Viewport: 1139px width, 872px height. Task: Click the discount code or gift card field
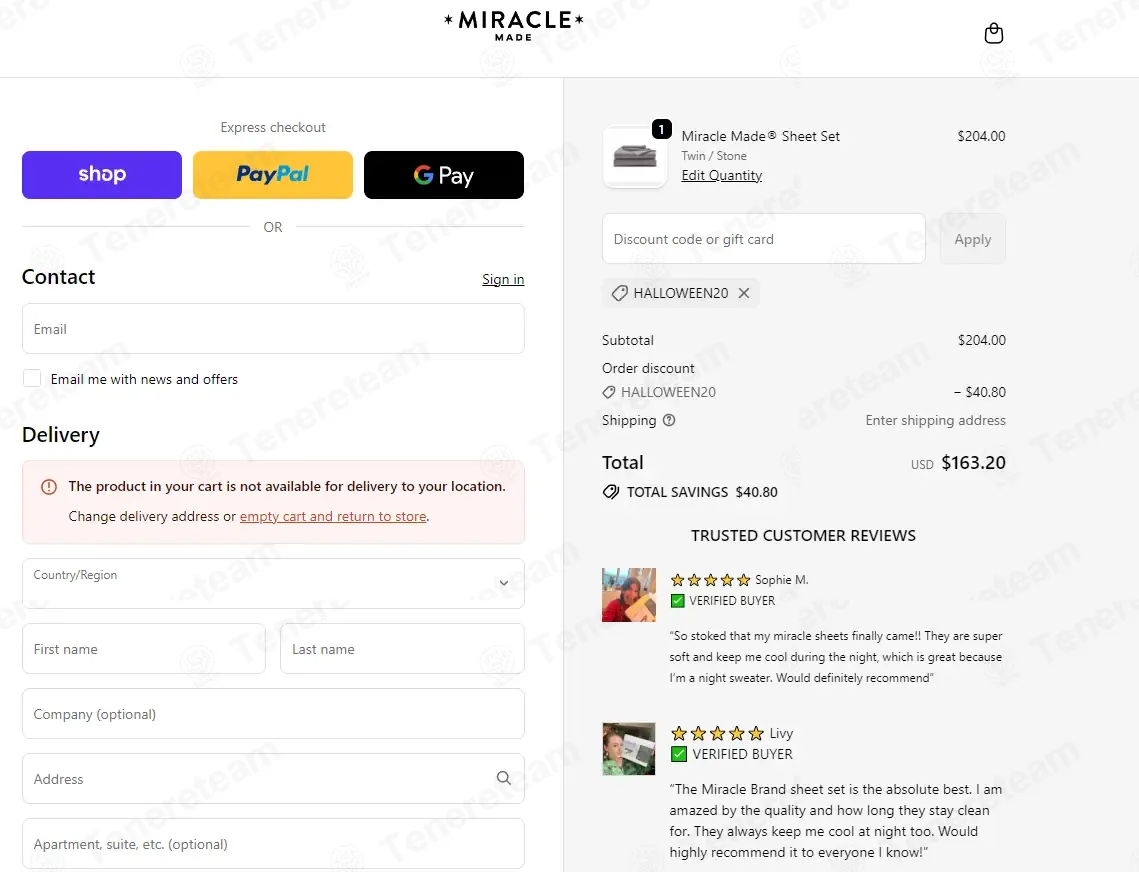click(x=763, y=239)
